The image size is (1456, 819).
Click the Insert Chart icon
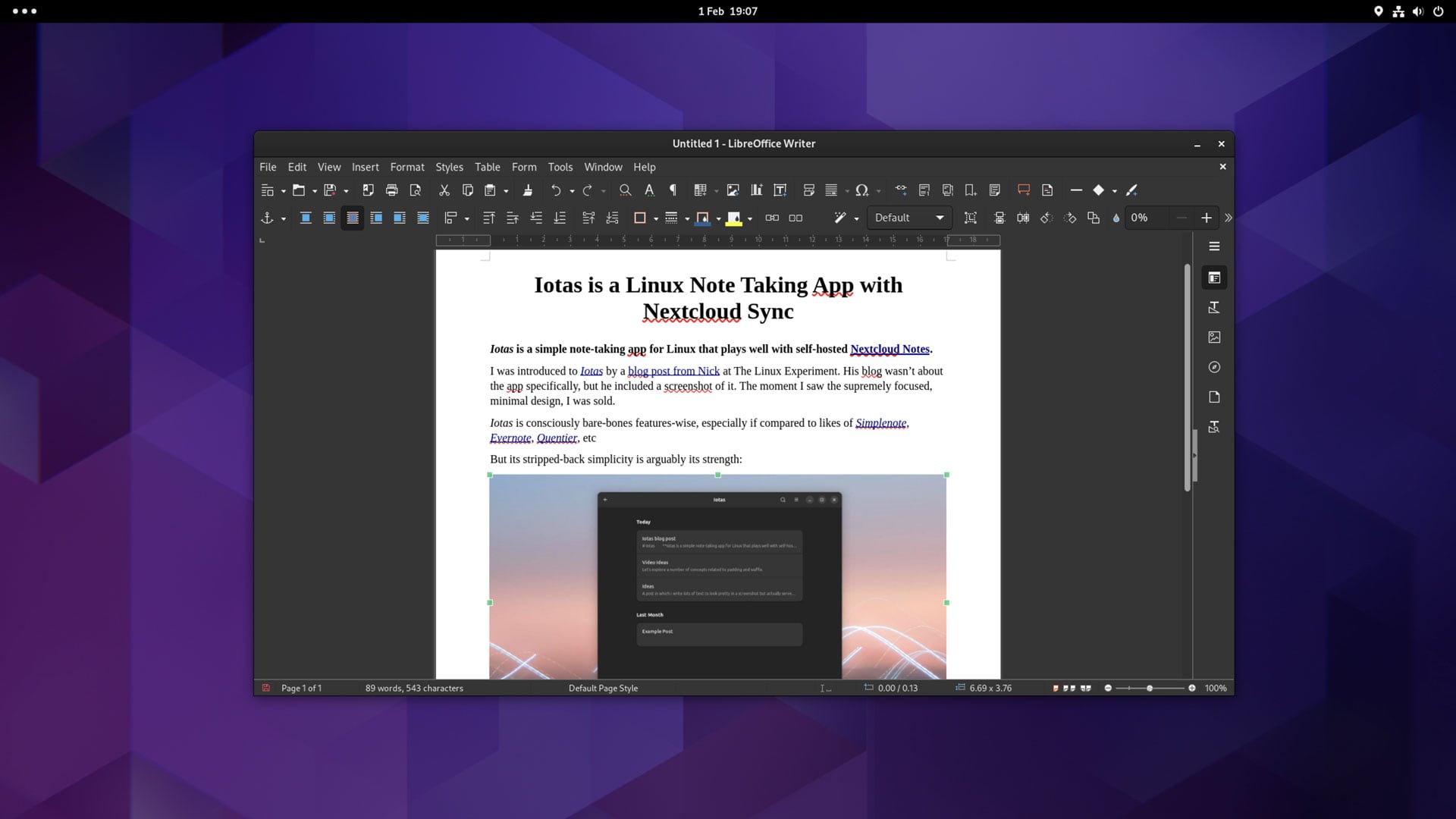(x=756, y=190)
